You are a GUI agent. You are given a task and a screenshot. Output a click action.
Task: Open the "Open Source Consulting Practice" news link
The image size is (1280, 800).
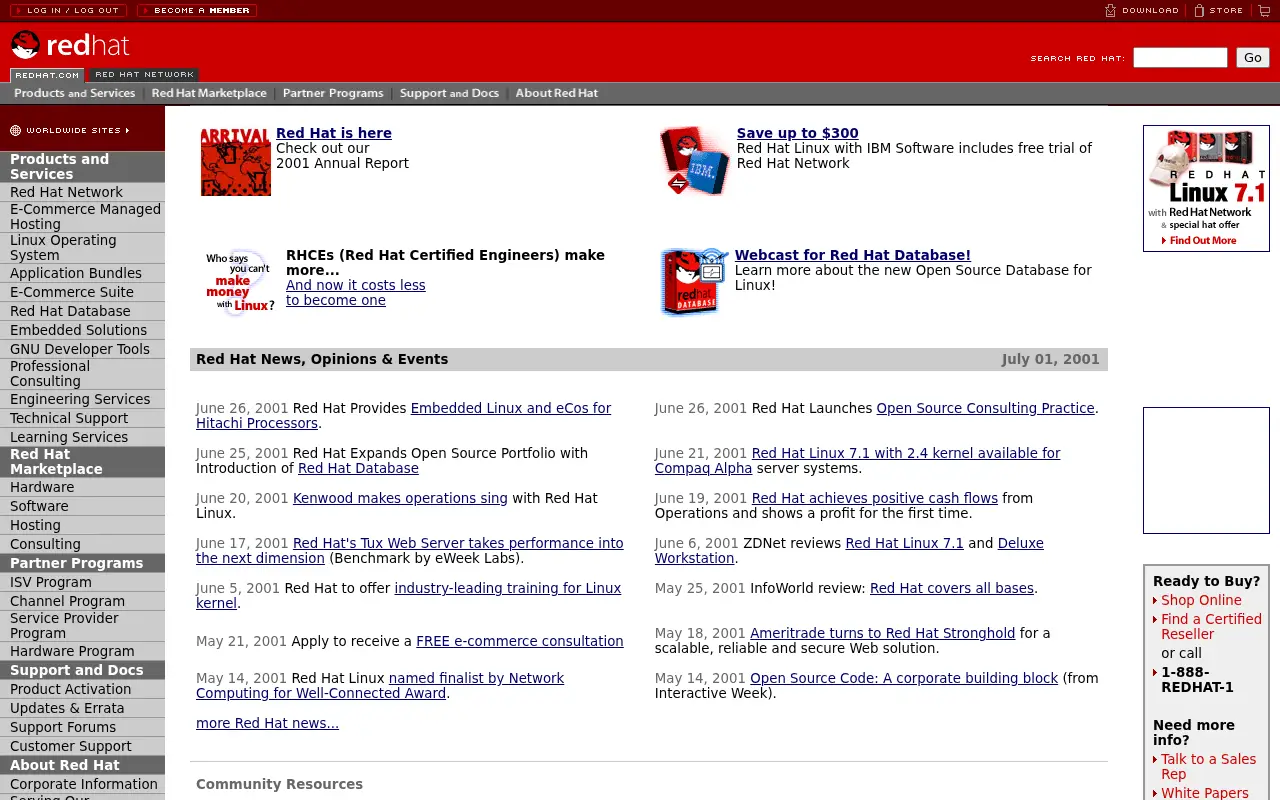point(985,408)
